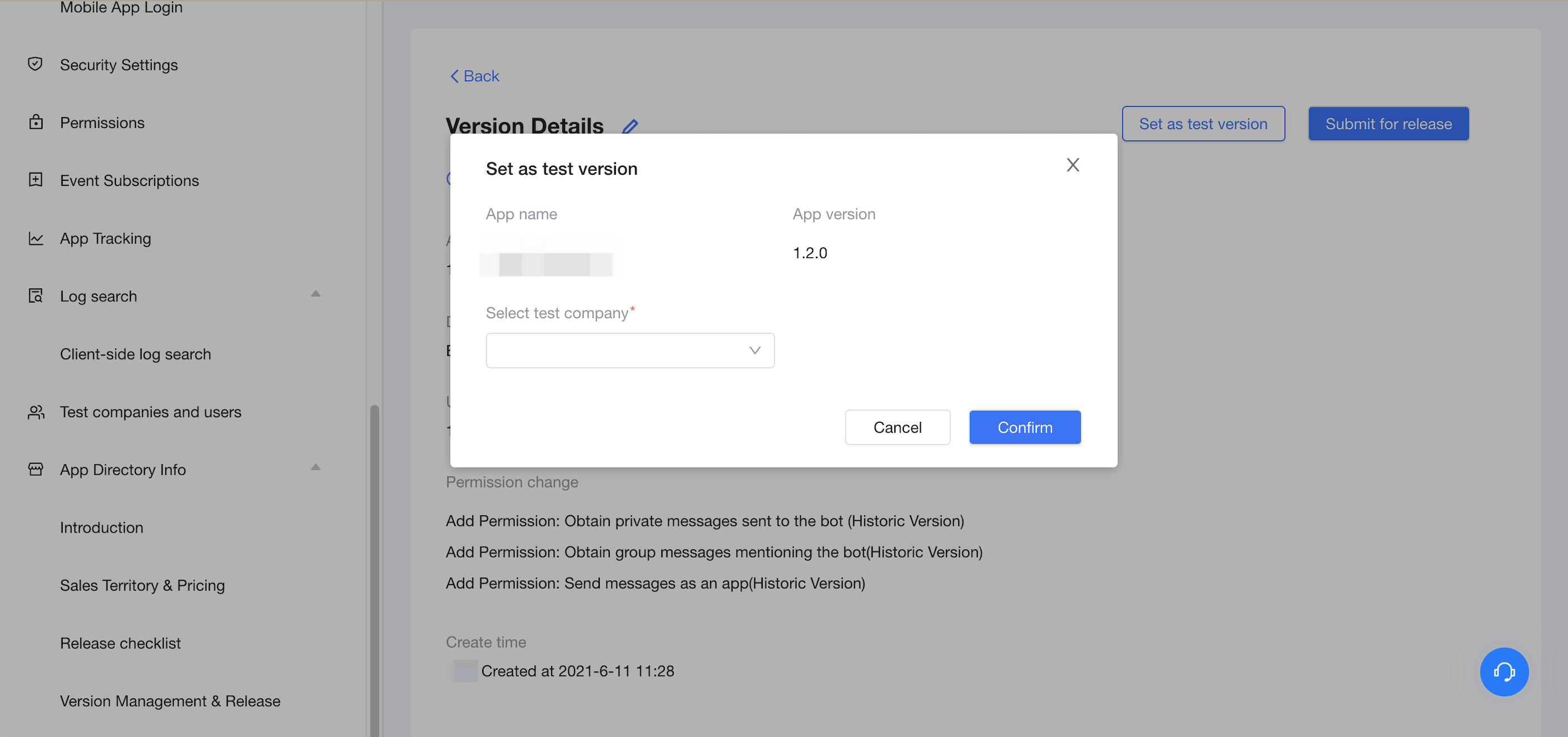Open the help headset icon
The width and height of the screenshot is (1568, 737).
1504,672
